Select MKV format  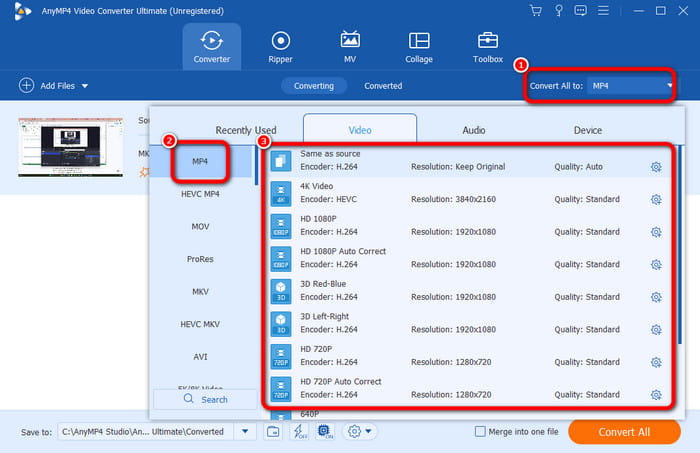click(x=200, y=292)
